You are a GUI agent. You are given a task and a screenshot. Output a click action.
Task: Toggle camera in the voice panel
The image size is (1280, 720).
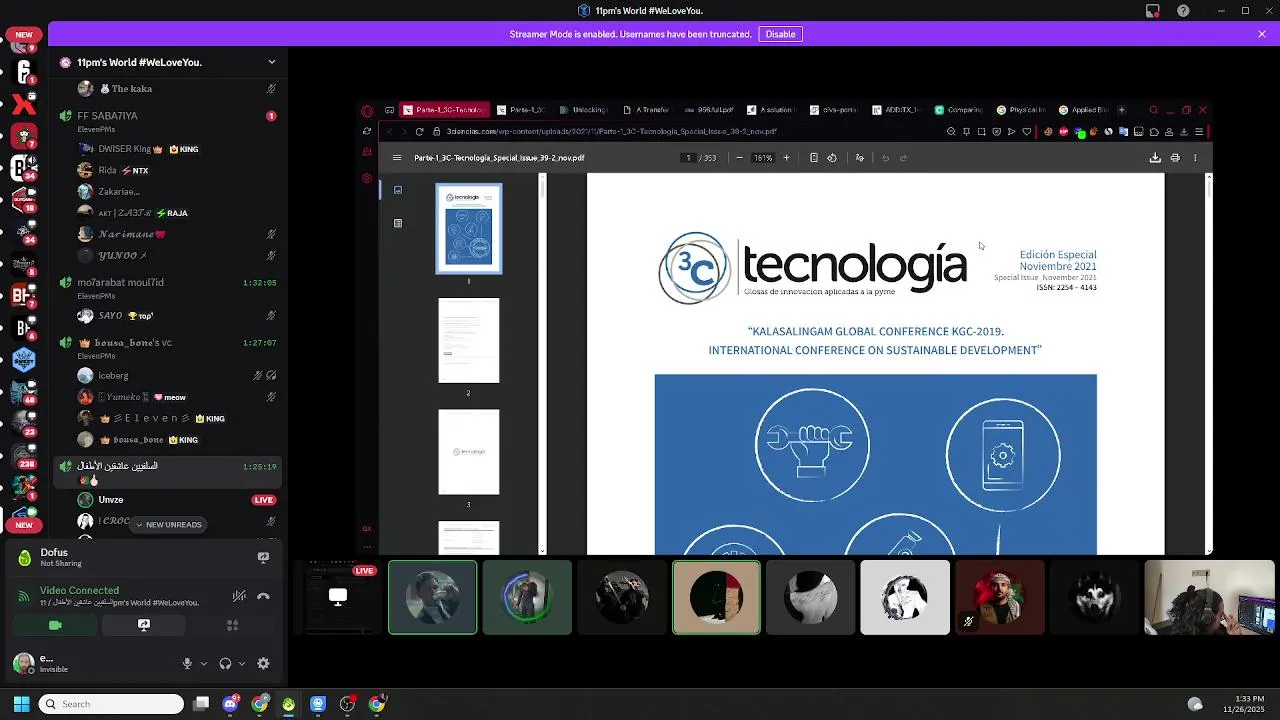[55, 625]
